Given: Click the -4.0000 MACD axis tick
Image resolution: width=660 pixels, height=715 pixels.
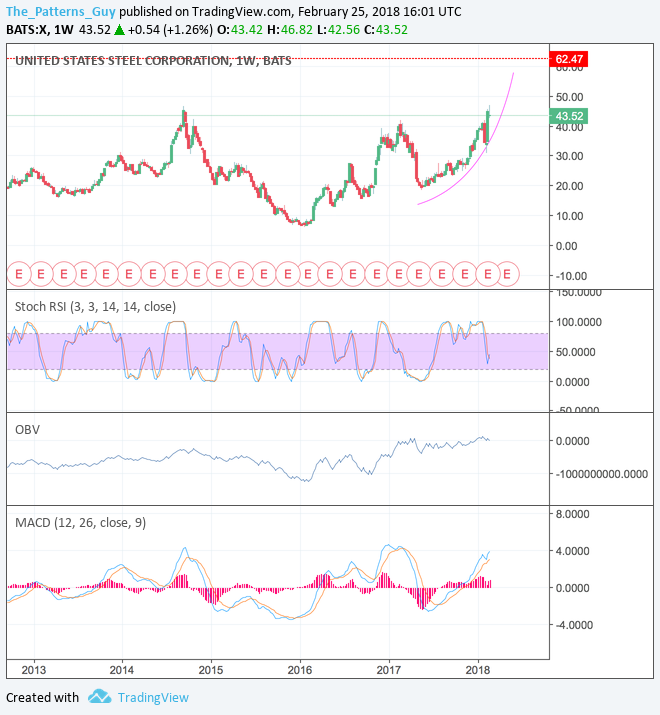Looking at the screenshot, I should [x=573, y=625].
